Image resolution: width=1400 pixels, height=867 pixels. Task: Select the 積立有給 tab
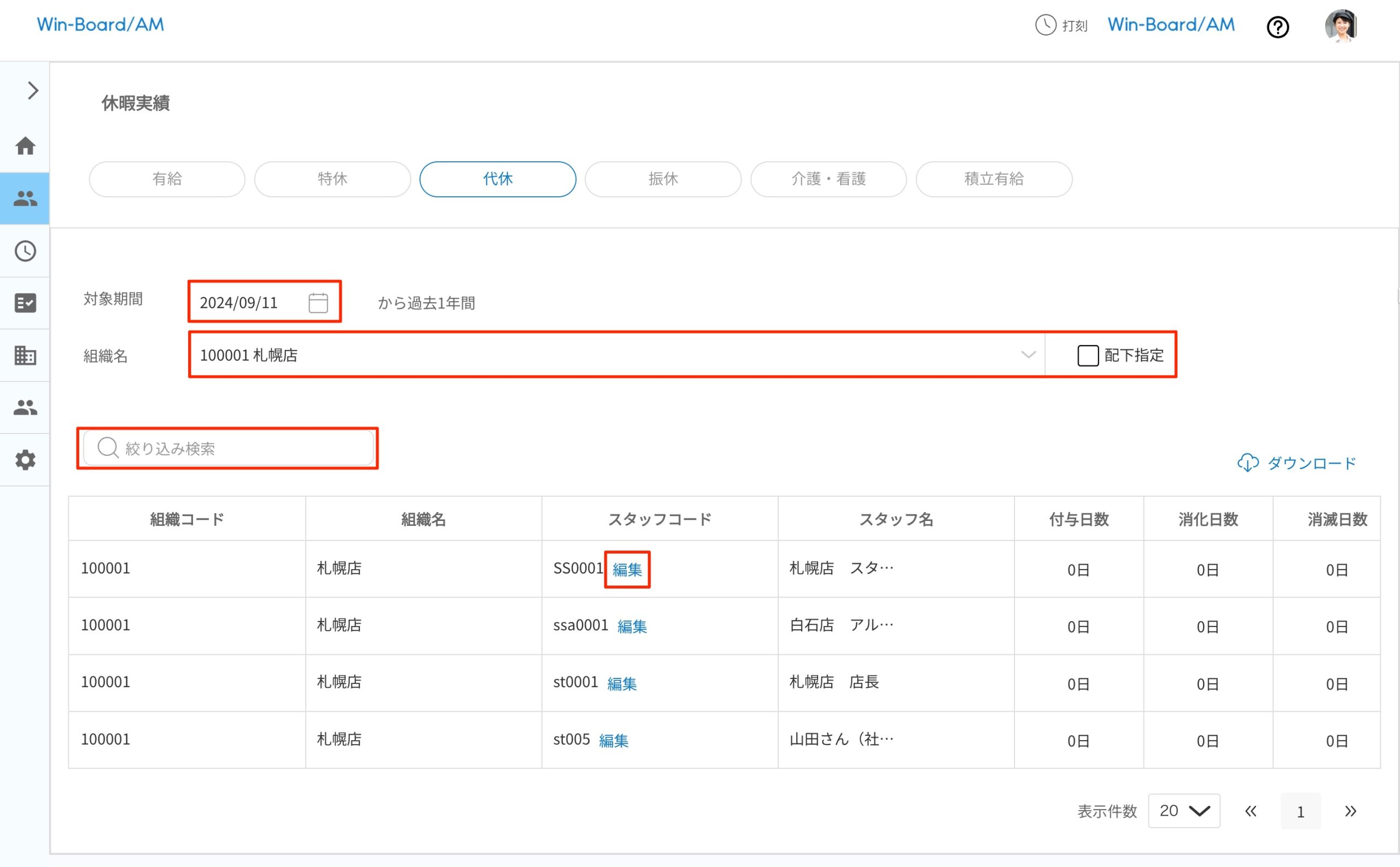tap(993, 179)
